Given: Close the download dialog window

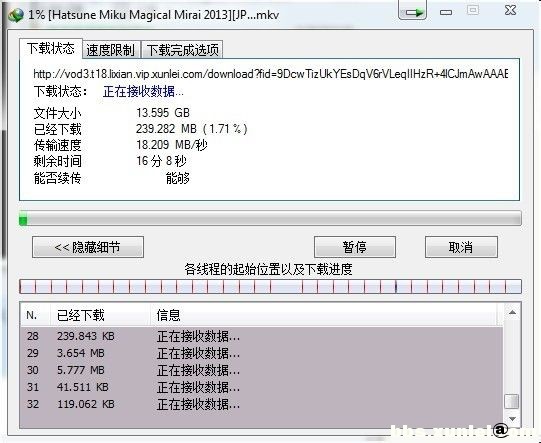Looking at the screenshot, I should (x=510, y=10).
